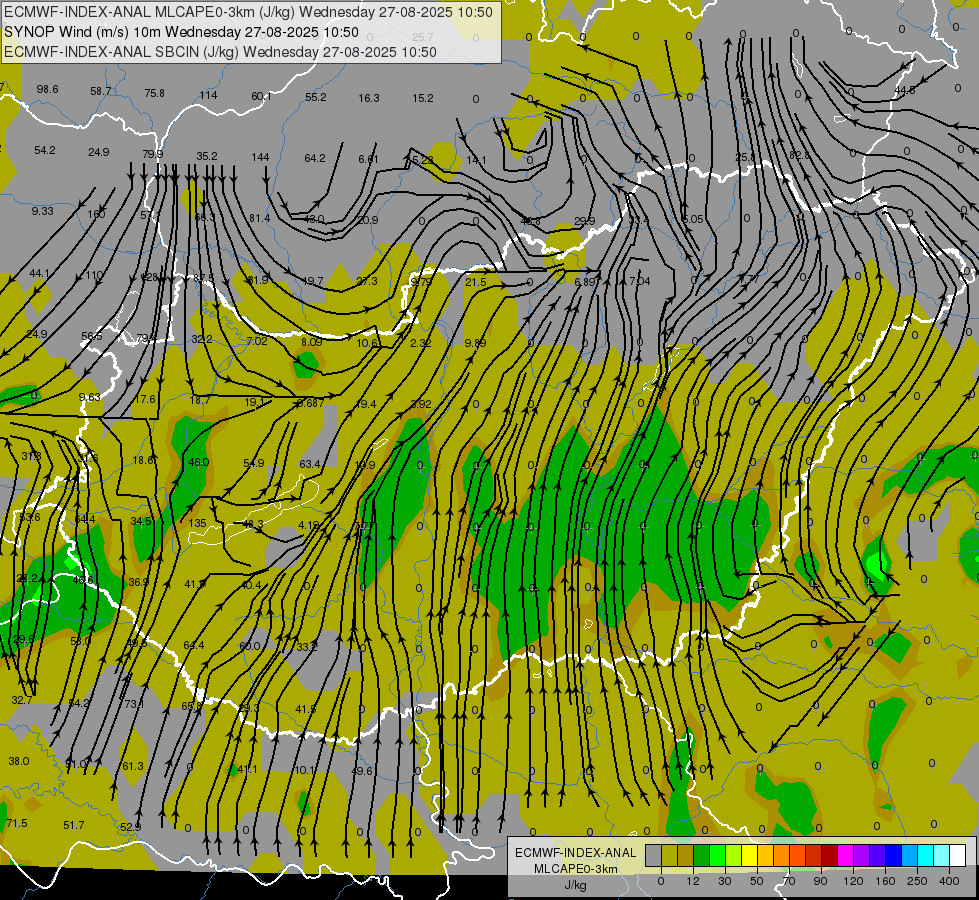Click legend tick label 120

coord(853,881)
